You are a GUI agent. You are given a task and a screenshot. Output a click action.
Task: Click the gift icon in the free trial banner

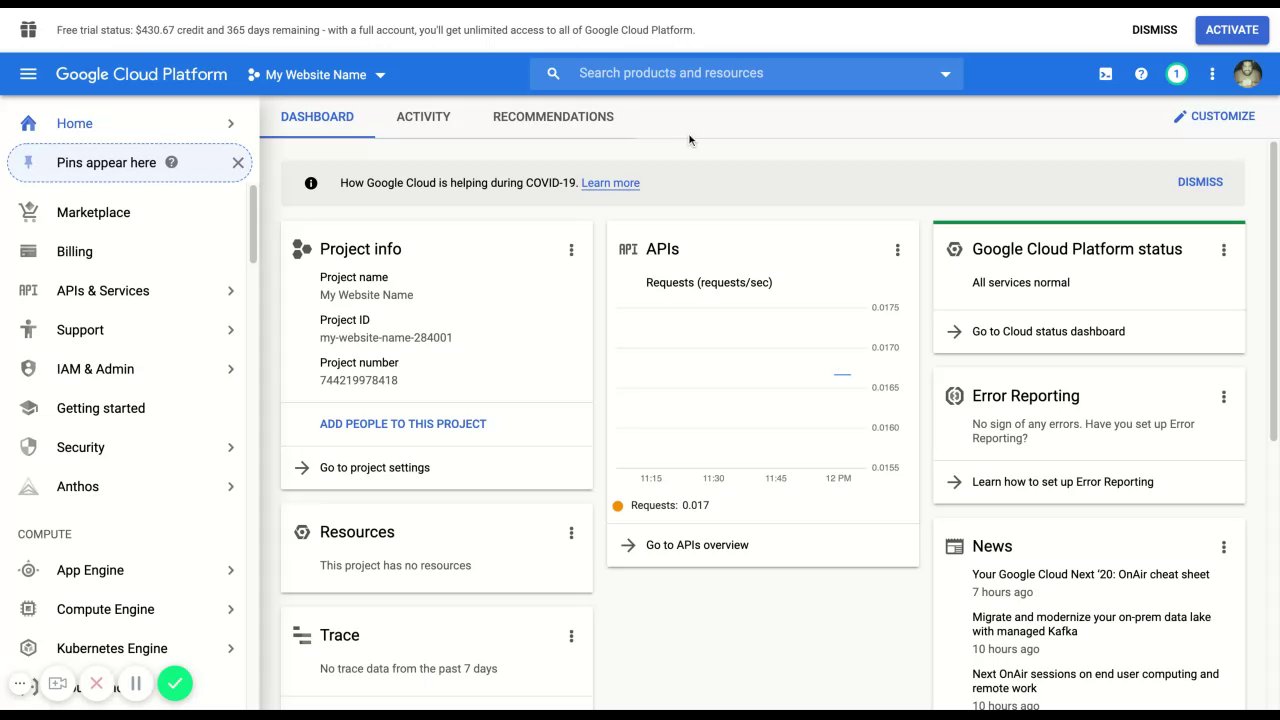[x=28, y=30]
